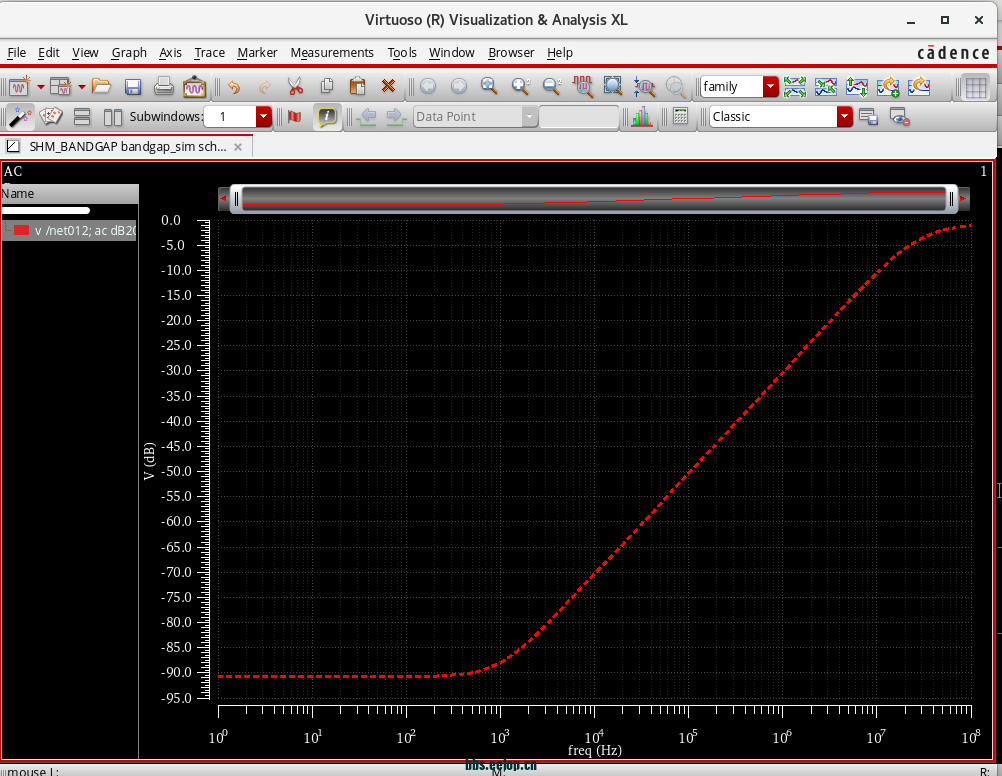Screen dimensions: 1002x776
Task: Click the swap strips arrows icon
Action: pos(857,86)
